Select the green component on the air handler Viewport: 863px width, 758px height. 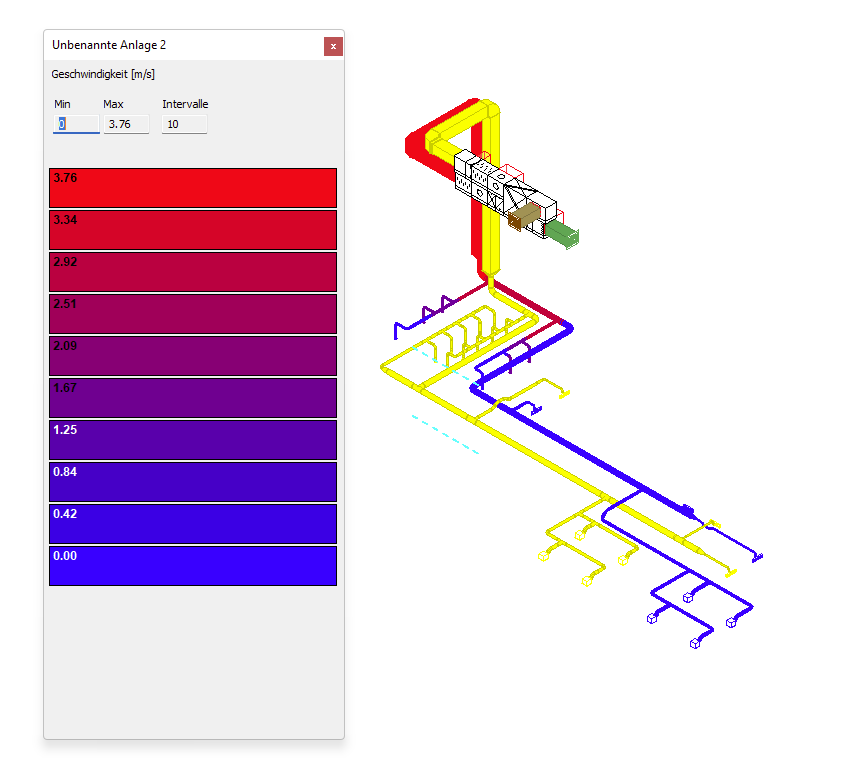pos(563,235)
